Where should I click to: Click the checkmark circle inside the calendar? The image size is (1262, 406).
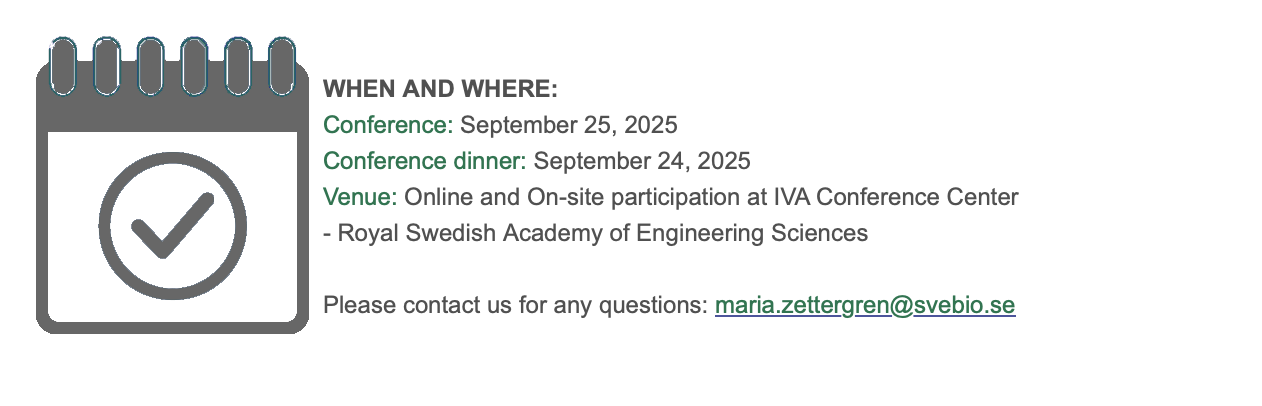pyautogui.click(x=172, y=225)
